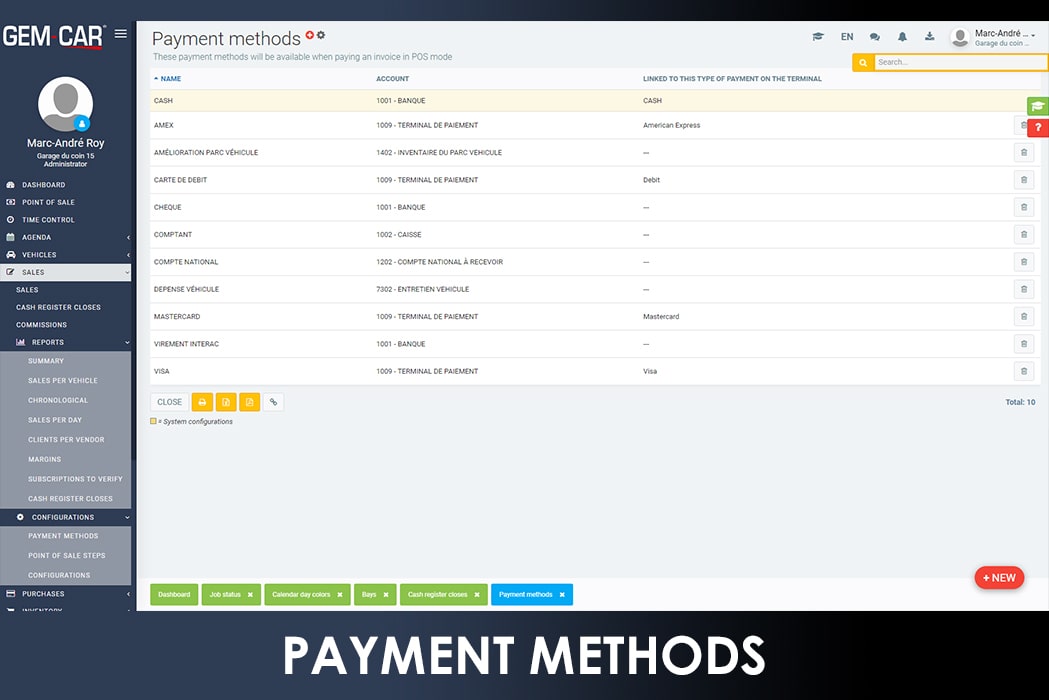
Task: Open Point of Sale Steps configuration
Action: pyautogui.click(x=66, y=556)
